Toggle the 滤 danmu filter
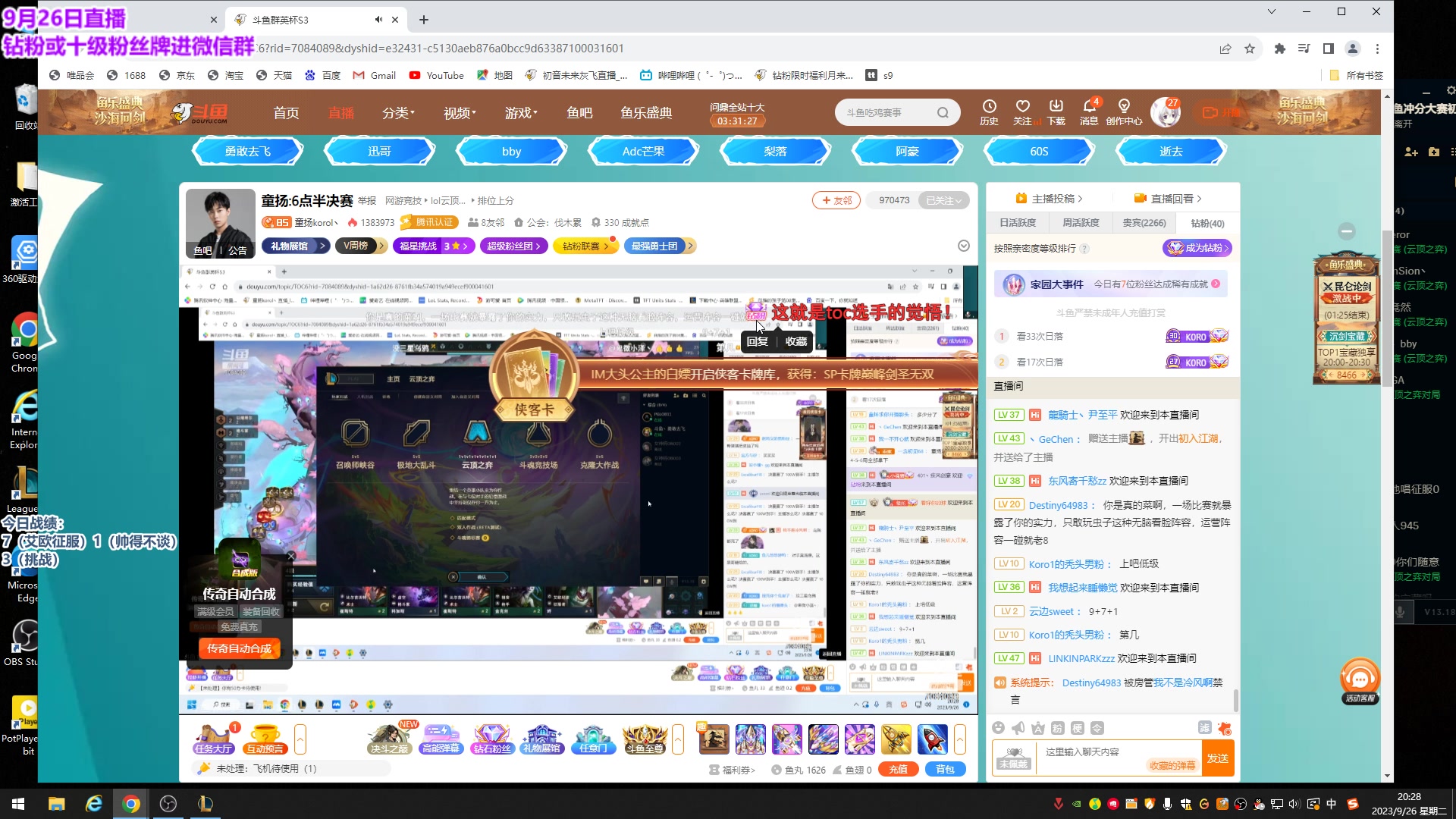The height and width of the screenshot is (819, 1456). coord(1205,727)
